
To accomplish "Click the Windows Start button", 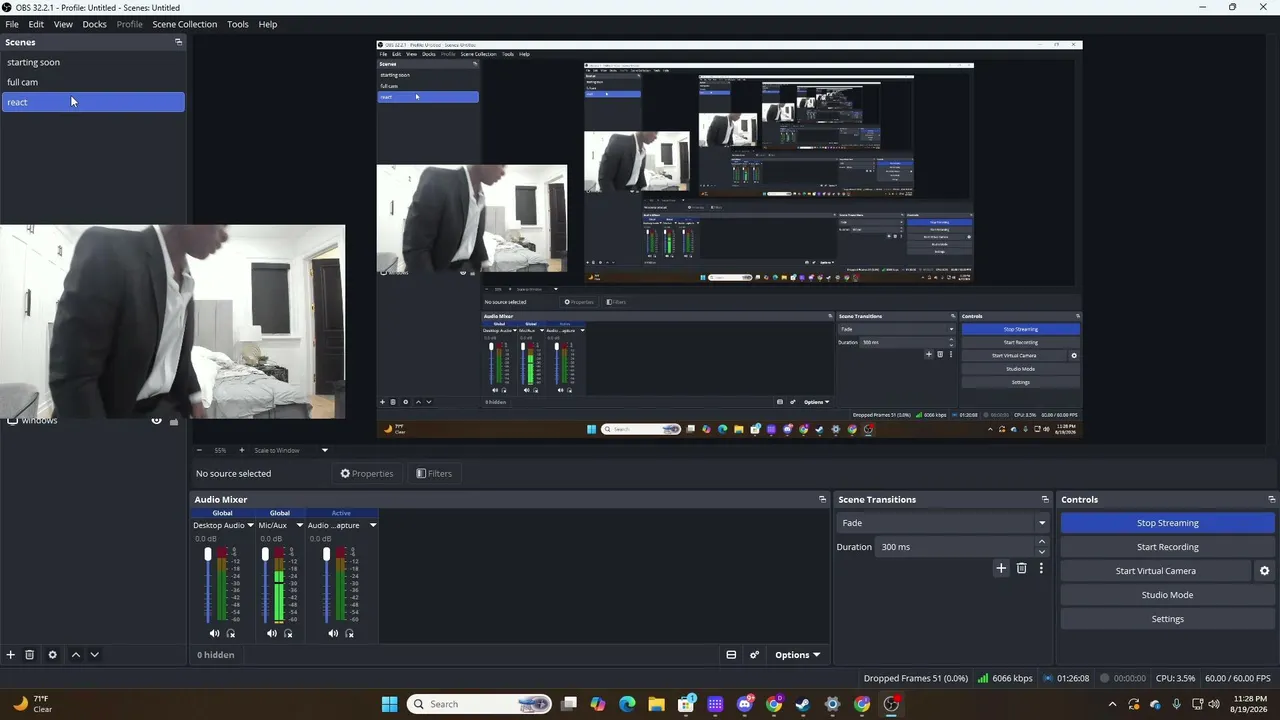I will point(390,704).
